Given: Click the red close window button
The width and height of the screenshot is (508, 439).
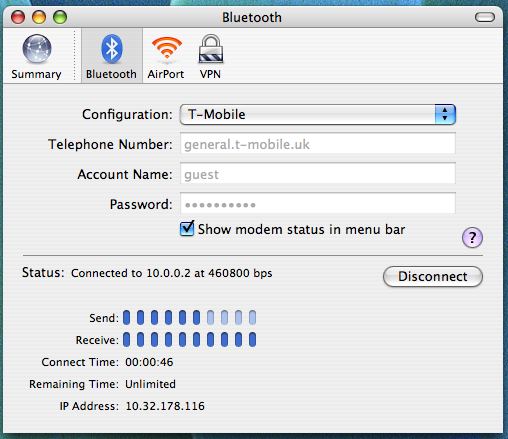Looking at the screenshot, I should tap(18, 17).
